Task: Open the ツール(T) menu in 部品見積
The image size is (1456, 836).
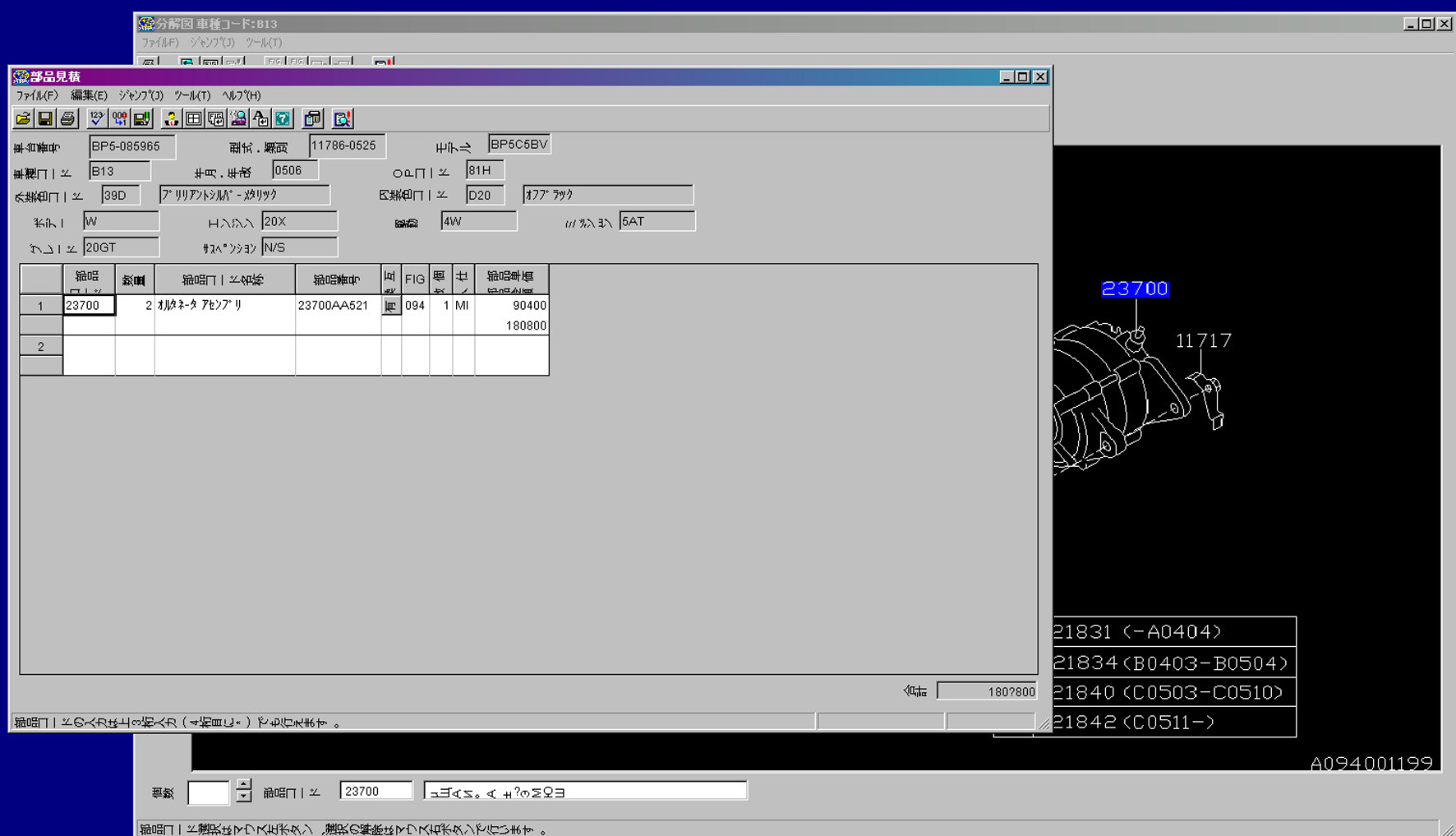Action: click(192, 95)
